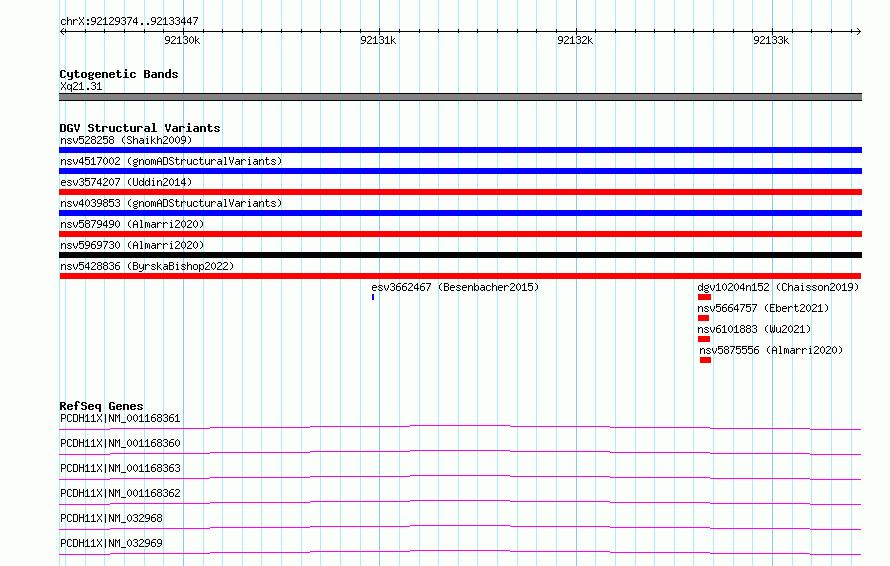Open nsv5875556 (Almarri2020) label
This screenshot has width=890, height=566.
click(x=771, y=350)
